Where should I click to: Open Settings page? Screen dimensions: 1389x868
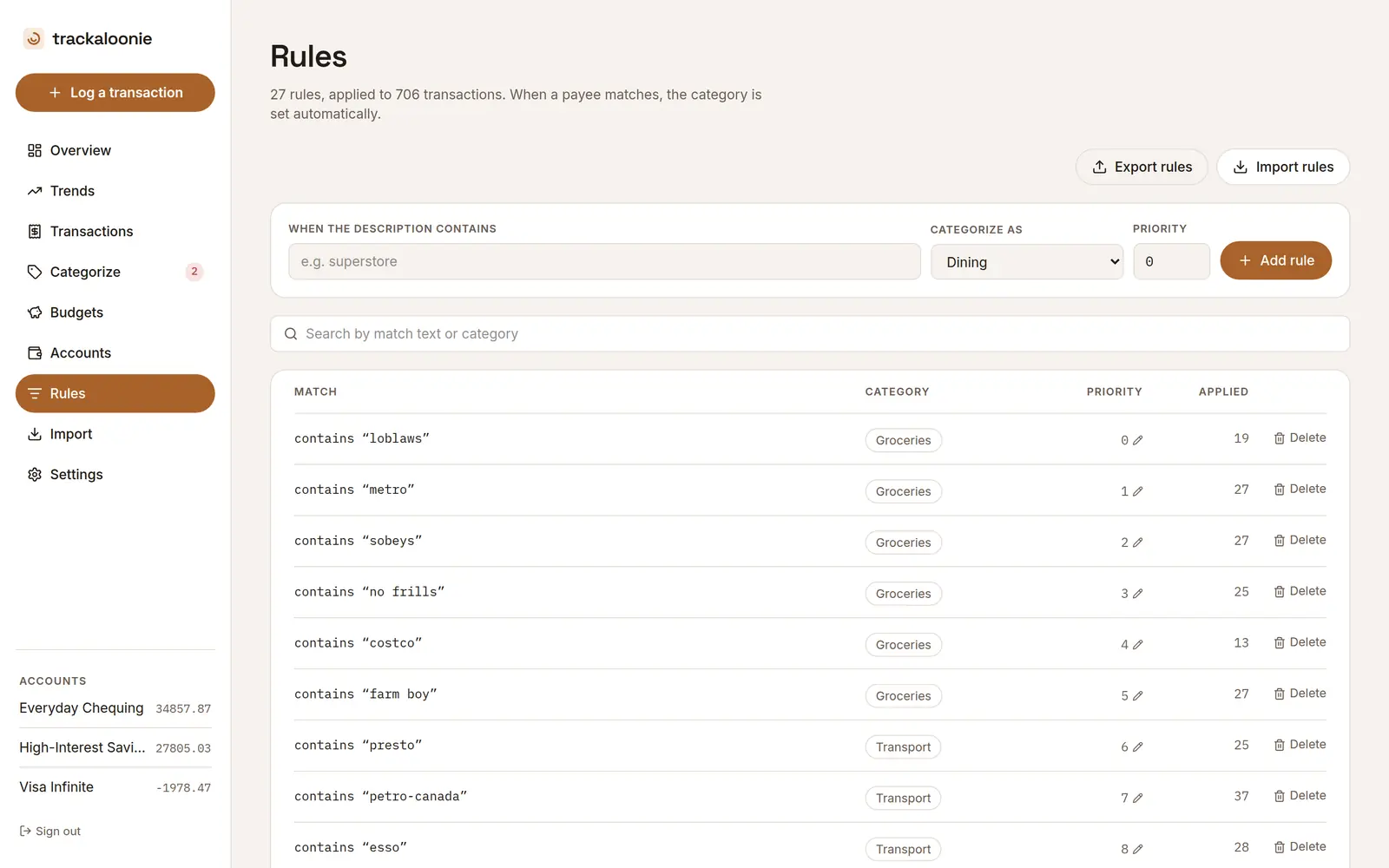pyautogui.click(x=115, y=475)
